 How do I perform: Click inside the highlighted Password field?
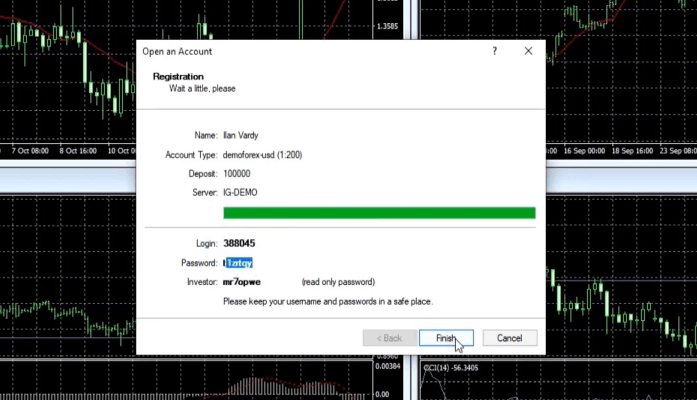click(239, 263)
